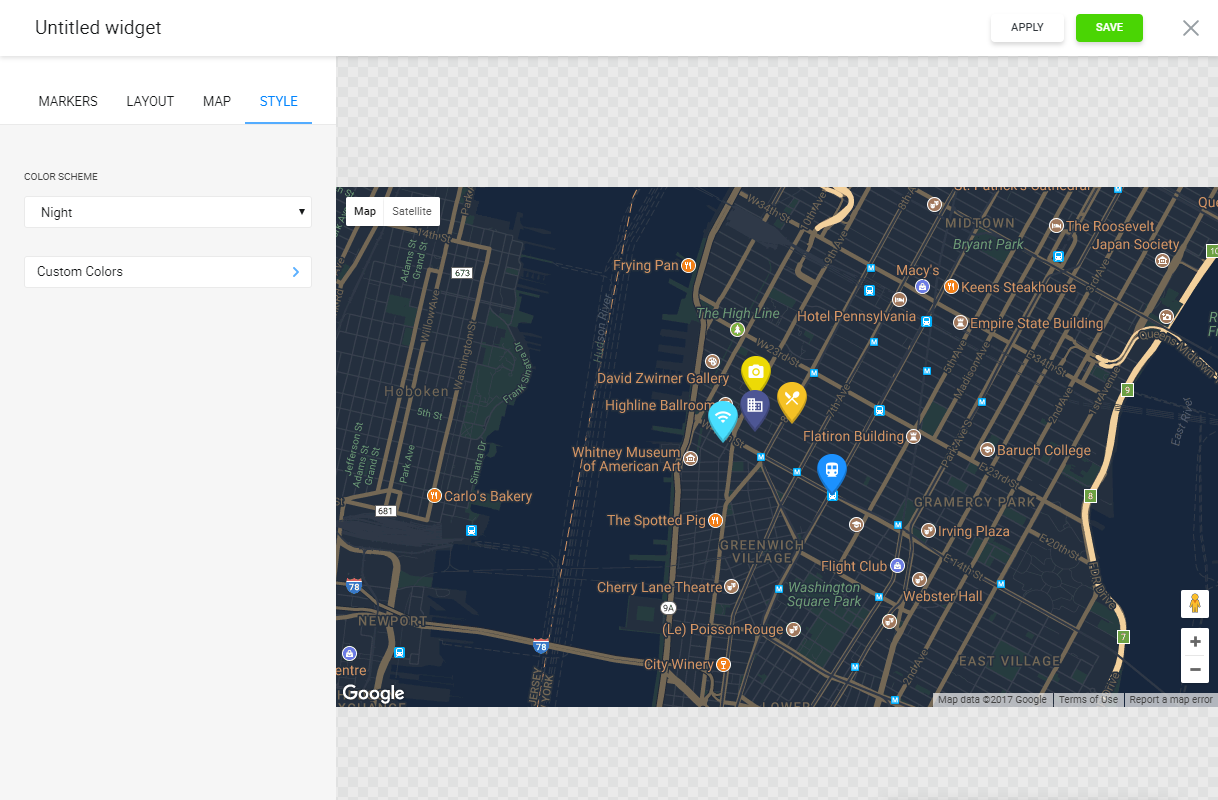Click City Winery bar icon
The width and height of the screenshot is (1218, 800).
coord(724,665)
